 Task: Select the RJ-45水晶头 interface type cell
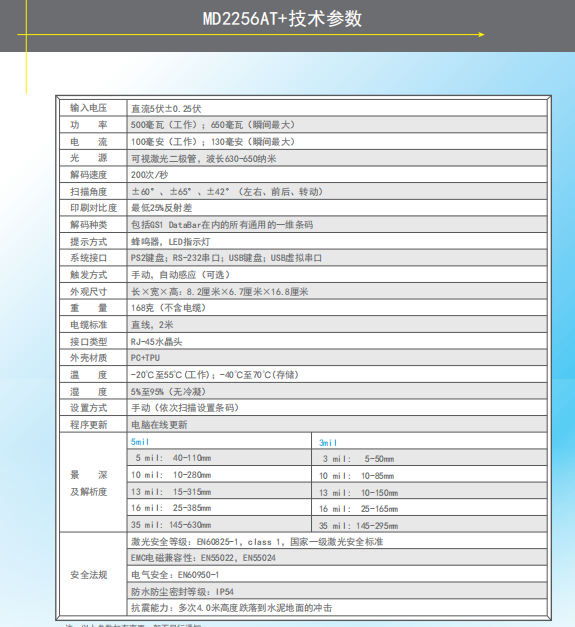[x=337, y=341]
